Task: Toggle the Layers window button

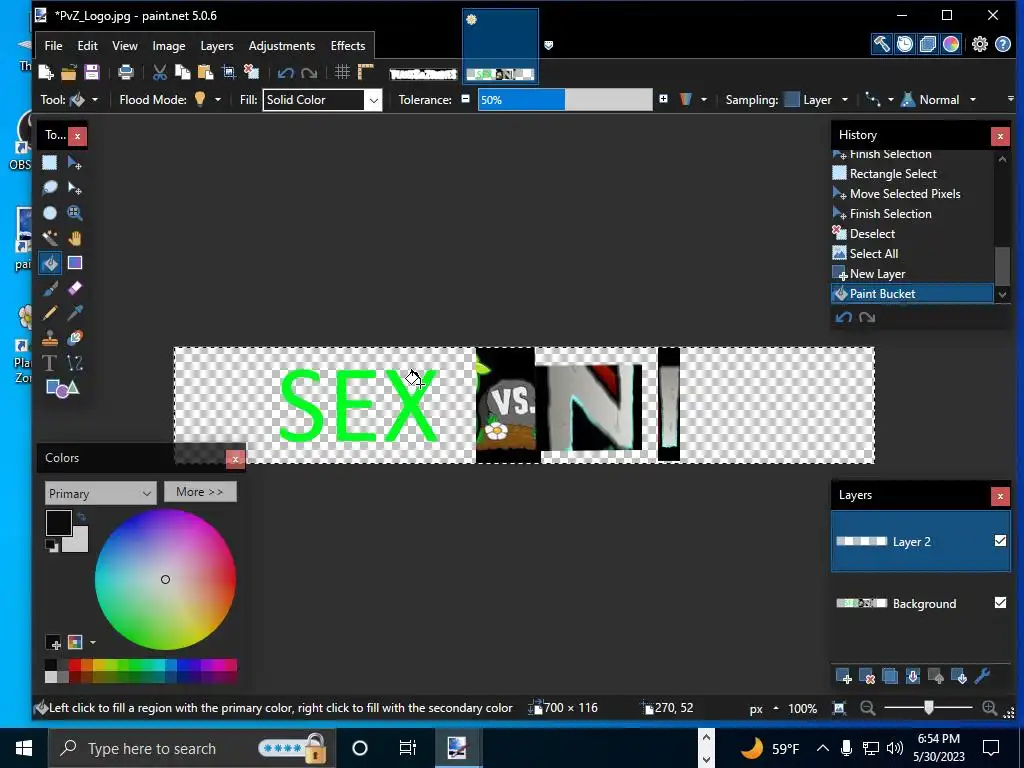Action: click(928, 44)
